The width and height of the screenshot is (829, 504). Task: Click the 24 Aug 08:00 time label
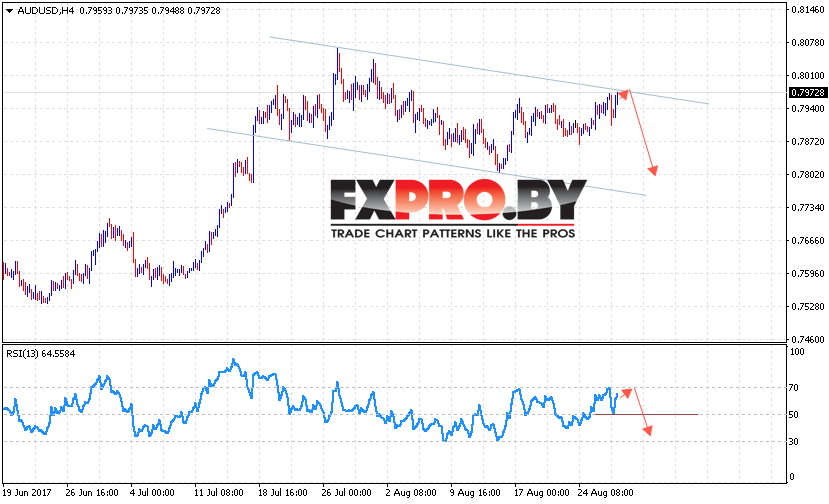(x=606, y=493)
